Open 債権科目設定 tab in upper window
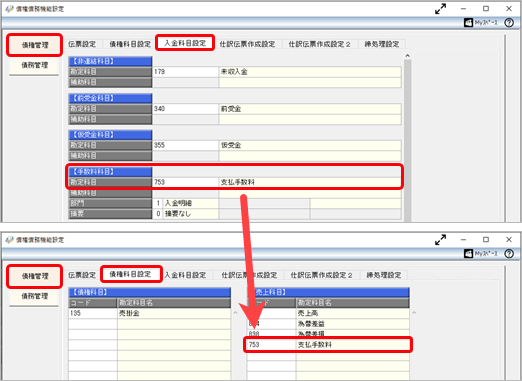 [x=130, y=44]
